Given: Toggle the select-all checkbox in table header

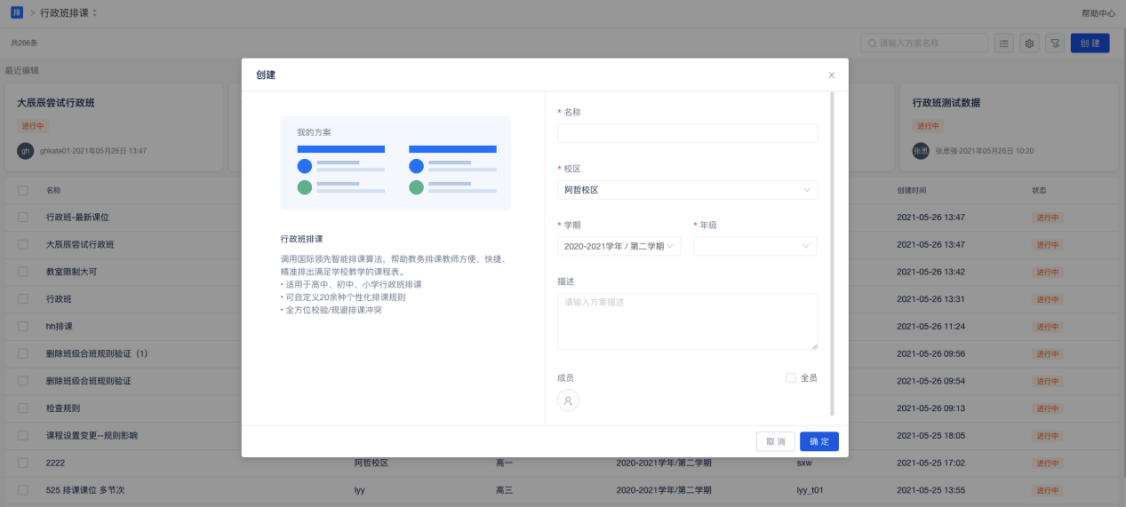Looking at the screenshot, I should 23,190.
